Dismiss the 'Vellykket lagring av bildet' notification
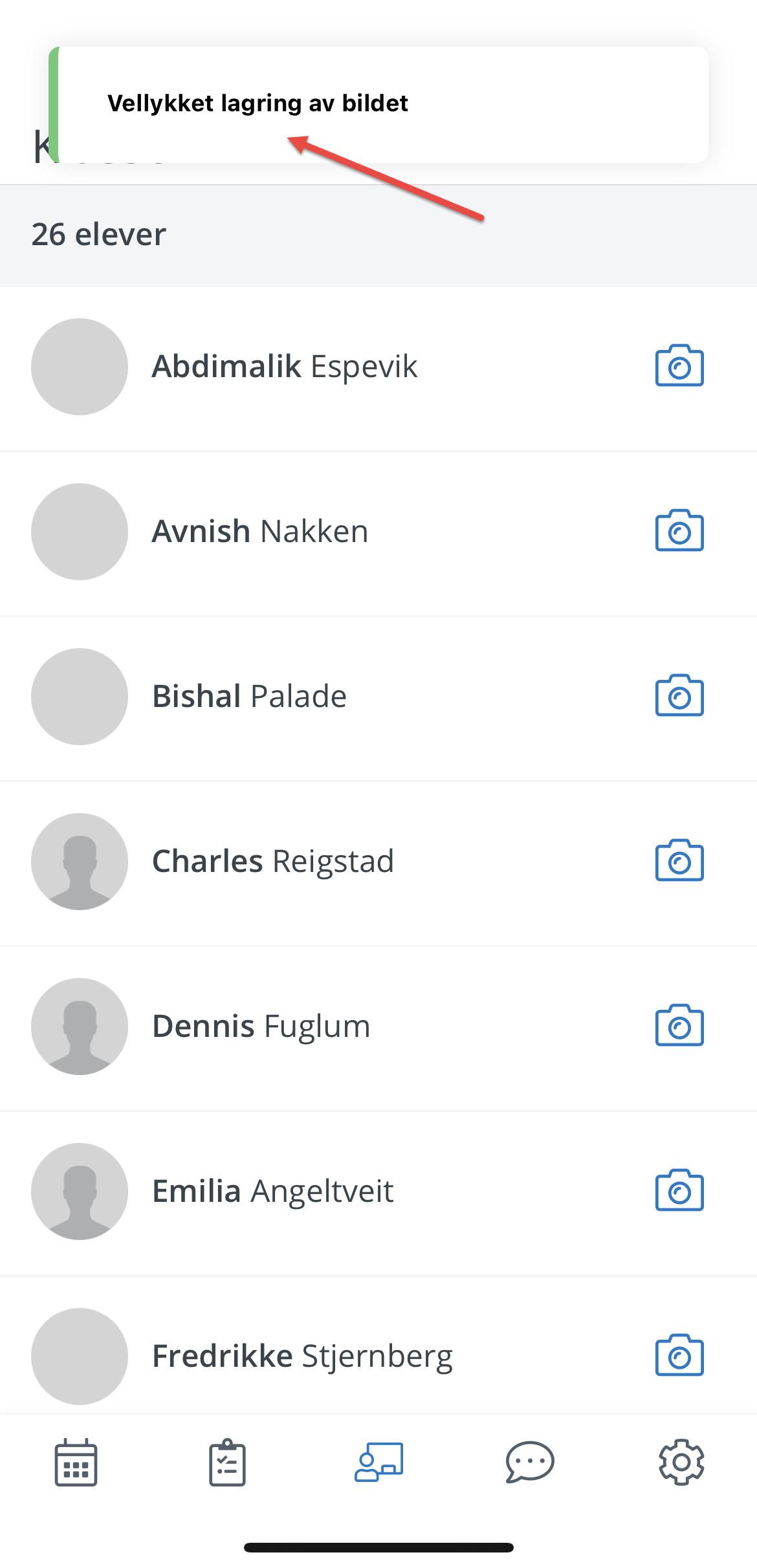This screenshot has height=1568, width=757. [378, 104]
